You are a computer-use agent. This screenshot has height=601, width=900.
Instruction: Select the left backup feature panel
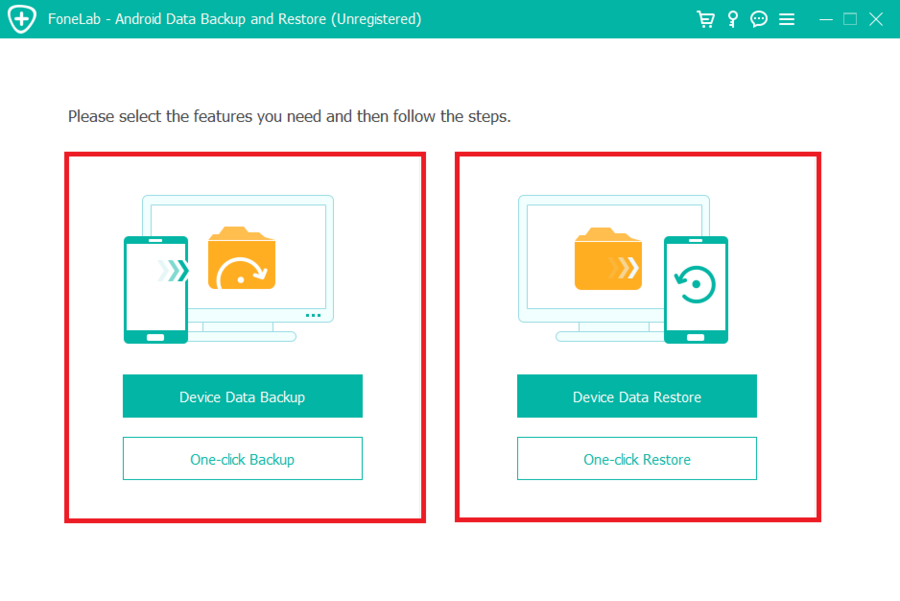pyautogui.click(x=245, y=337)
